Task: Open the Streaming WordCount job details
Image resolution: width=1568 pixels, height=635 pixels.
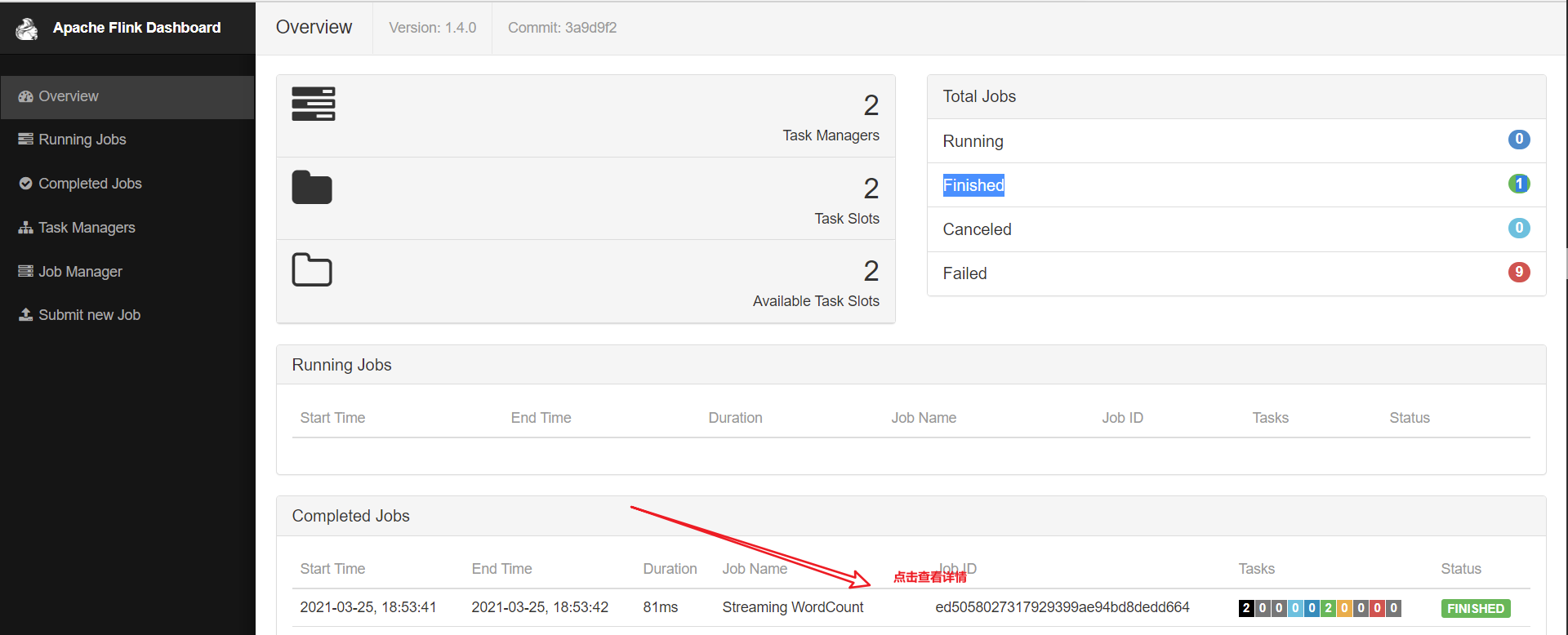Action: click(x=792, y=607)
